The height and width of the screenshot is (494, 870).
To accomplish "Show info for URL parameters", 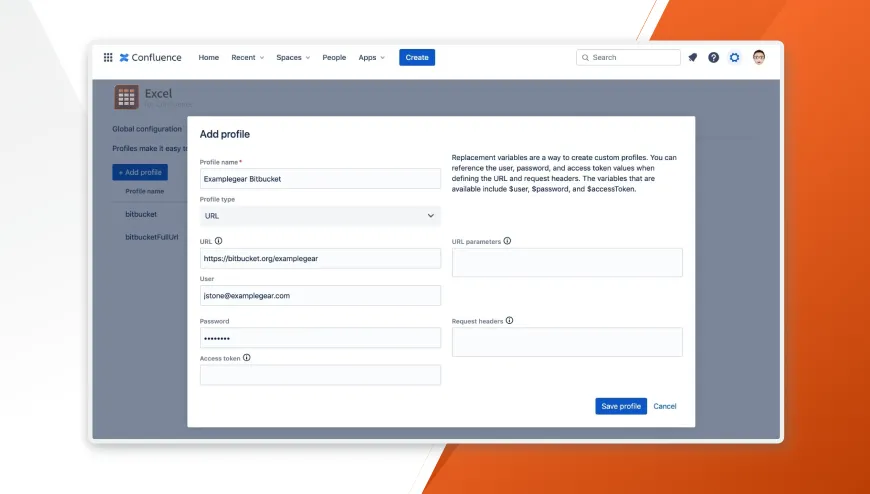I will pyautogui.click(x=507, y=241).
